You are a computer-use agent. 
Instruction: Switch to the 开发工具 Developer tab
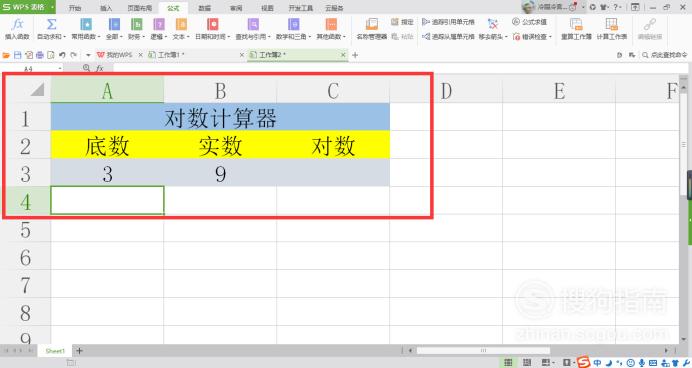click(301, 8)
